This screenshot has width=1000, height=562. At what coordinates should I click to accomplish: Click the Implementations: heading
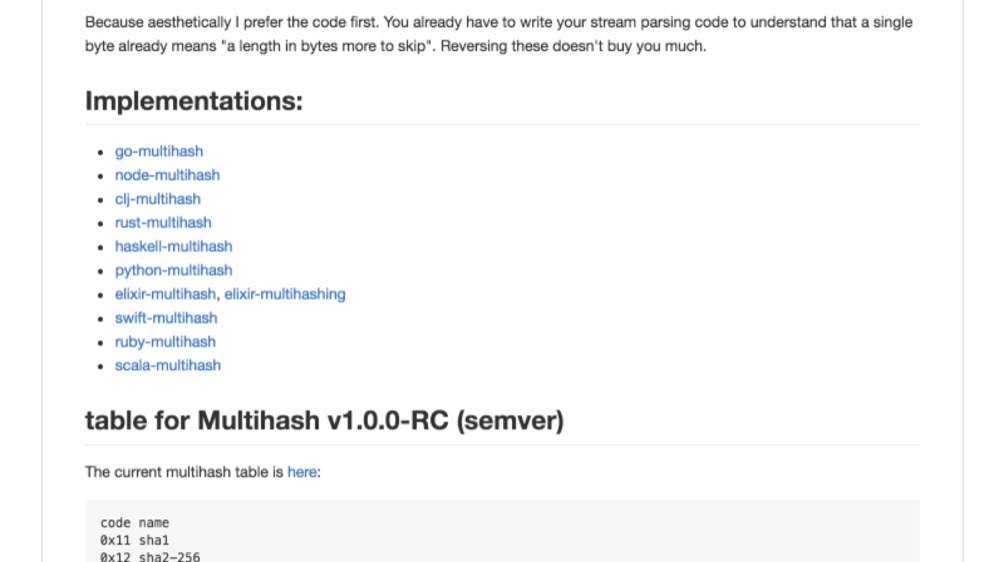[x=194, y=101]
